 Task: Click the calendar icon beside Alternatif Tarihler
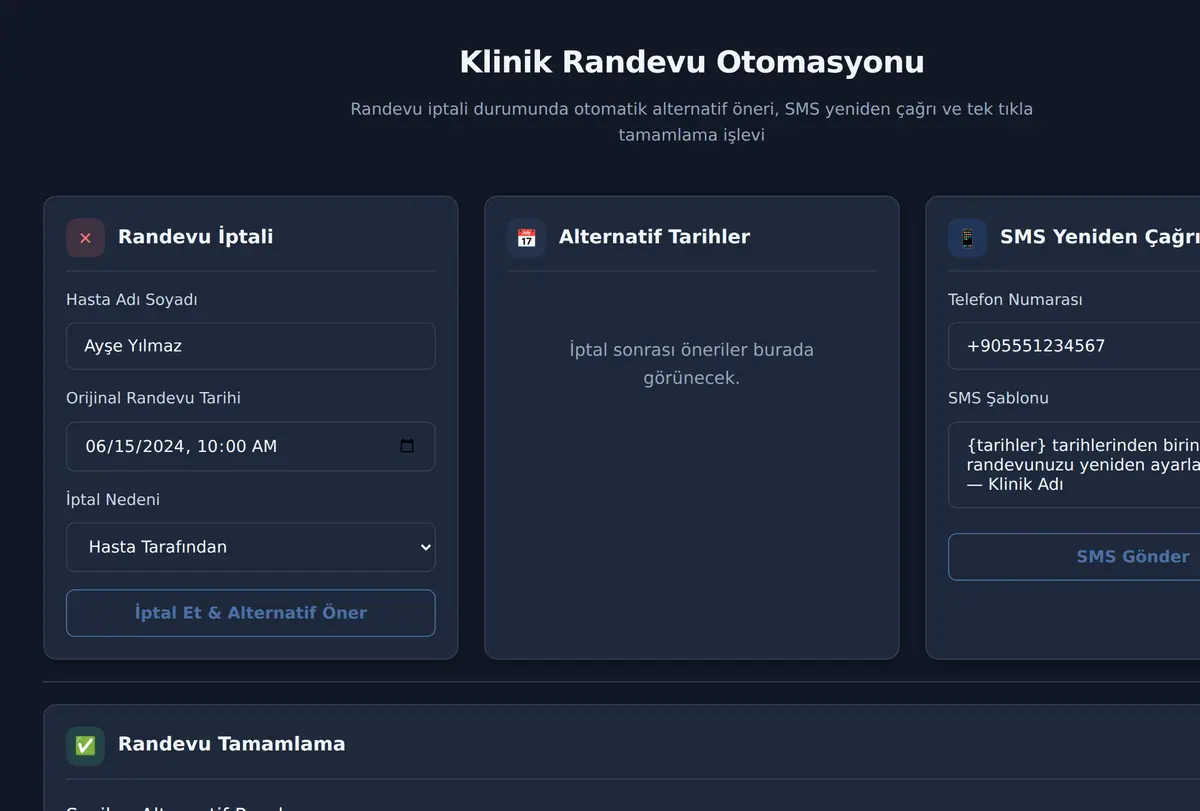(x=526, y=238)
